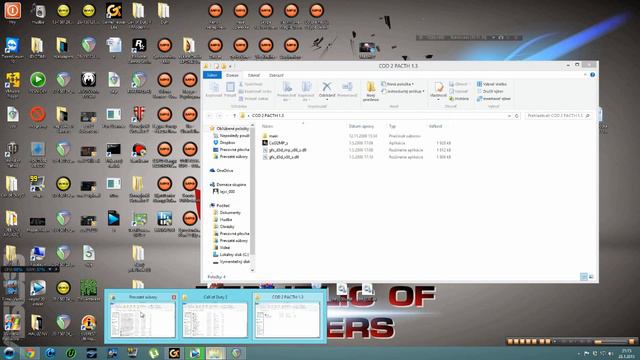Open recent locations dropdown next to Forward
The height and width of the screenshot is (360, 640).
227,116
